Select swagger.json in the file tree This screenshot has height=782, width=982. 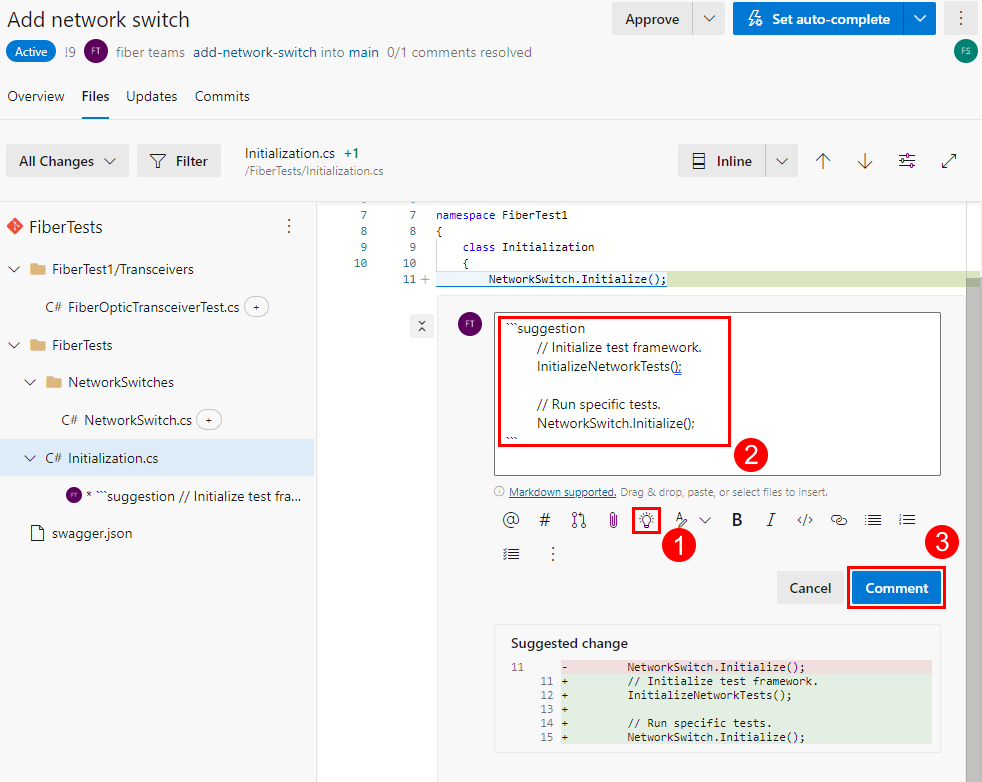92,534
